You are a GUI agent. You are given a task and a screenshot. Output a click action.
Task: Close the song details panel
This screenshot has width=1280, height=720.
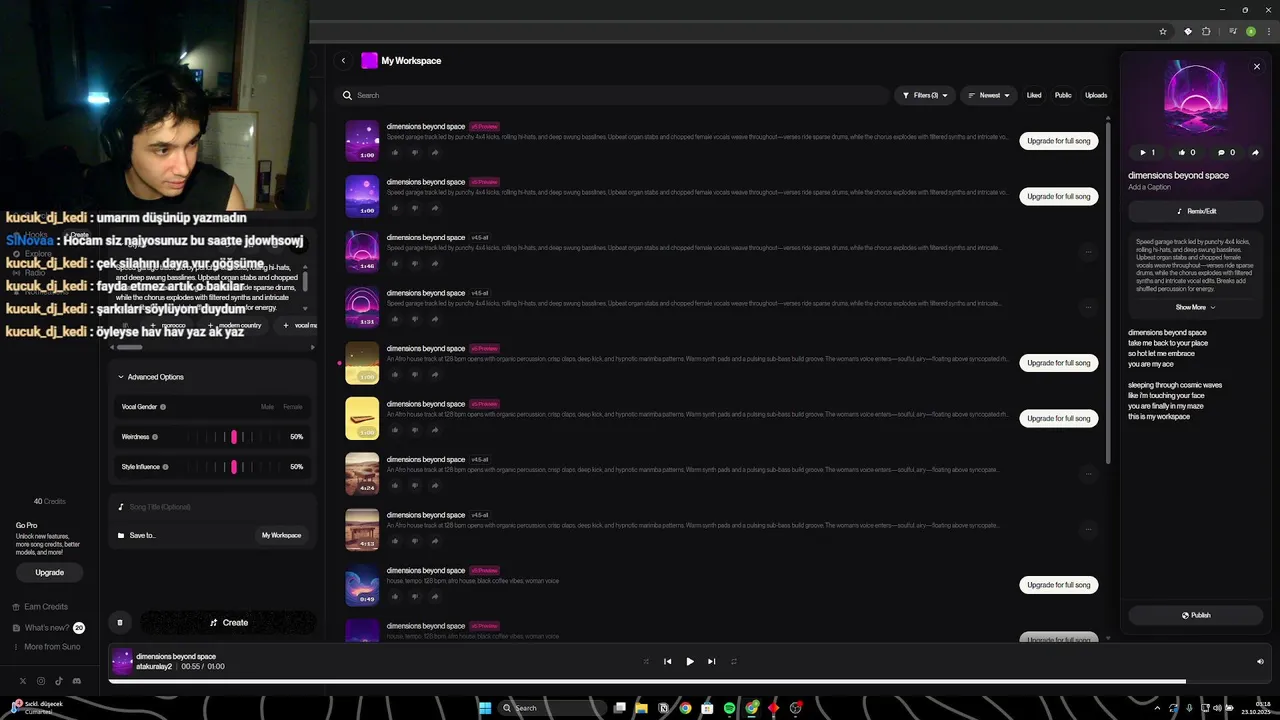(1257, 67)
